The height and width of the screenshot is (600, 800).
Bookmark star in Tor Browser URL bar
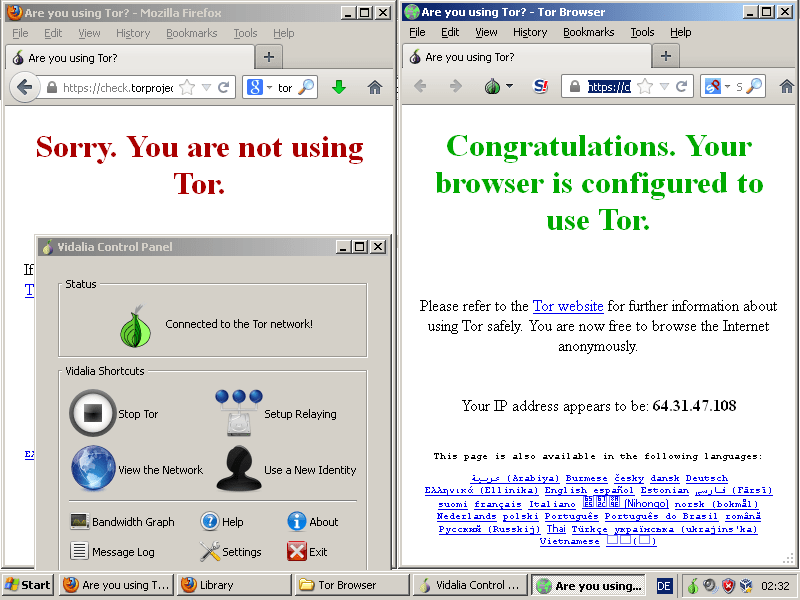(x=646, y=86)
